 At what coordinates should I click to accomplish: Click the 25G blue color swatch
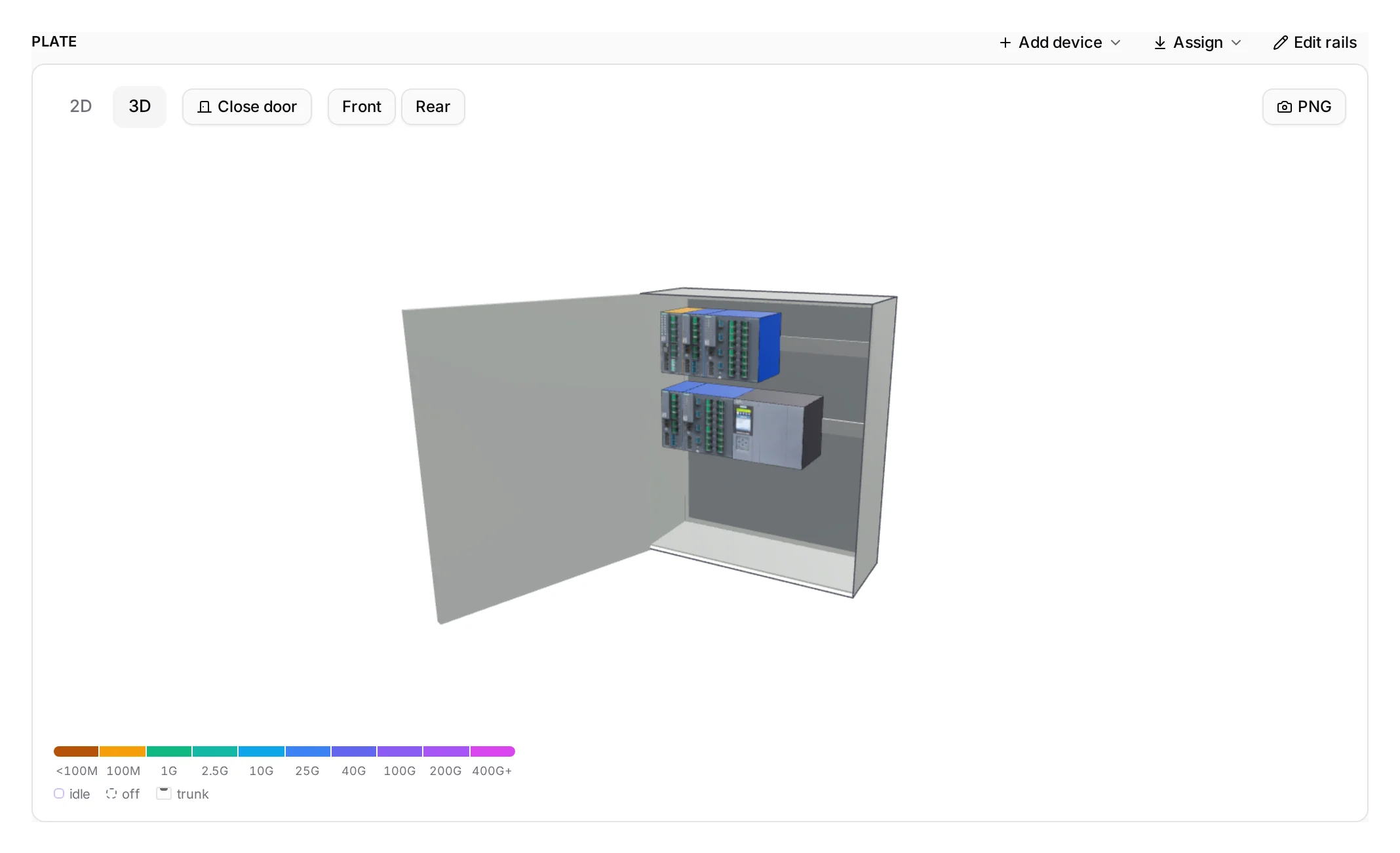pos(308,751)
